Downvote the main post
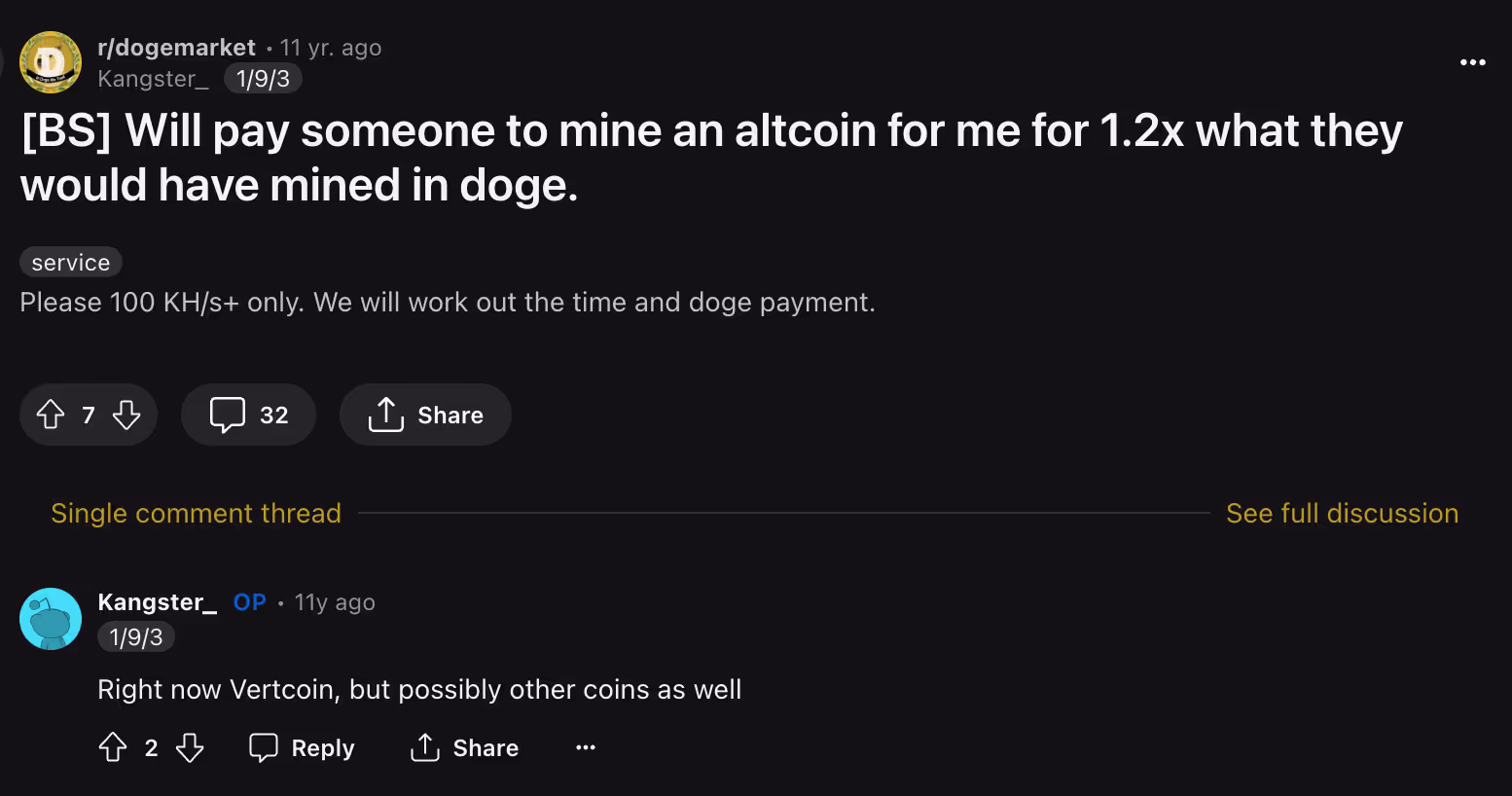Screen dimensions: 1512x796 [x=126, y=415]
